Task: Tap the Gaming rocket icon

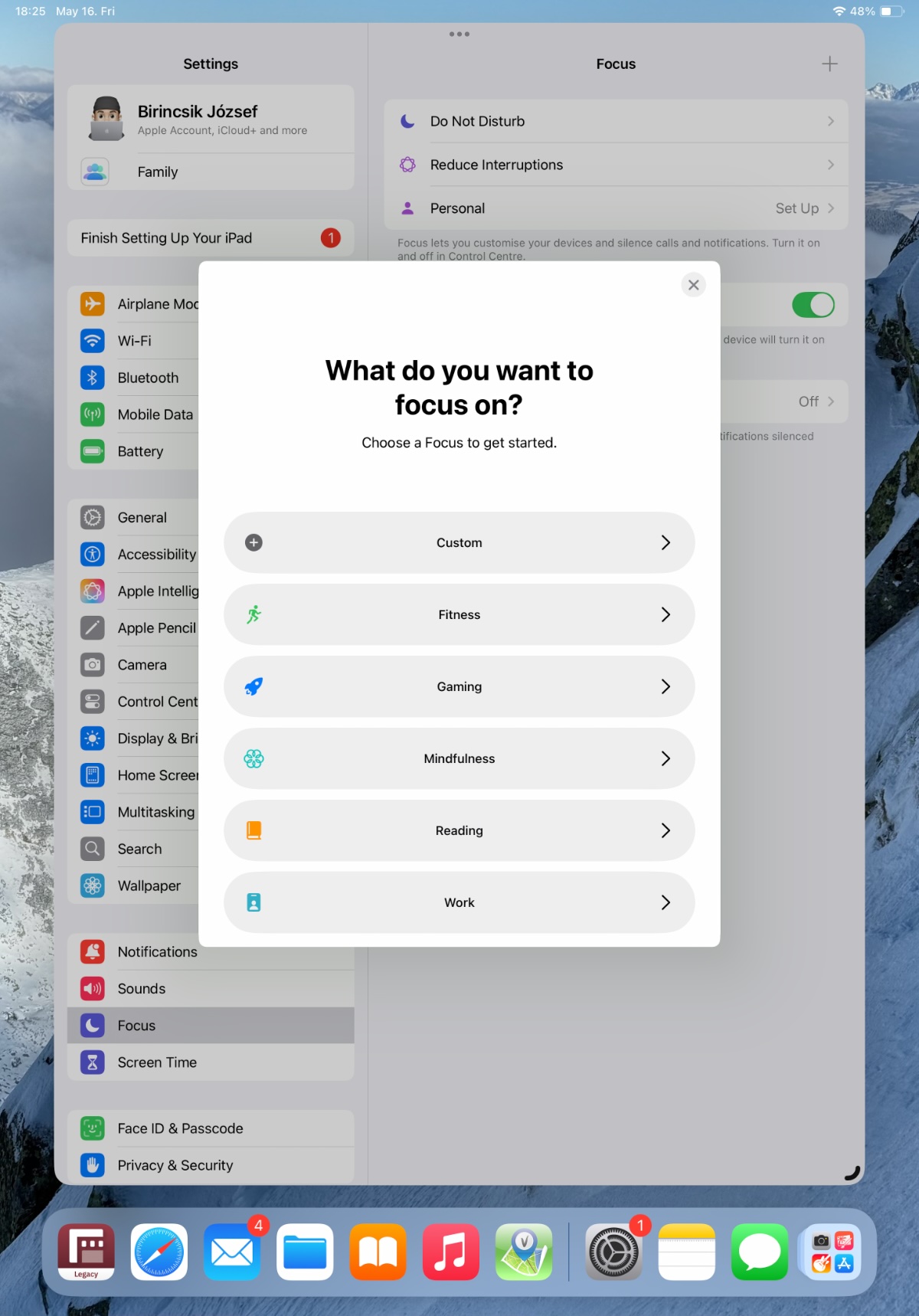Action: click(253, 686)
